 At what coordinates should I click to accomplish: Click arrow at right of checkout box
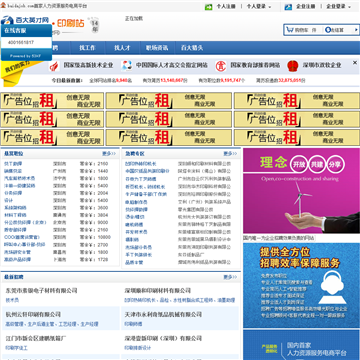[356, 30]
